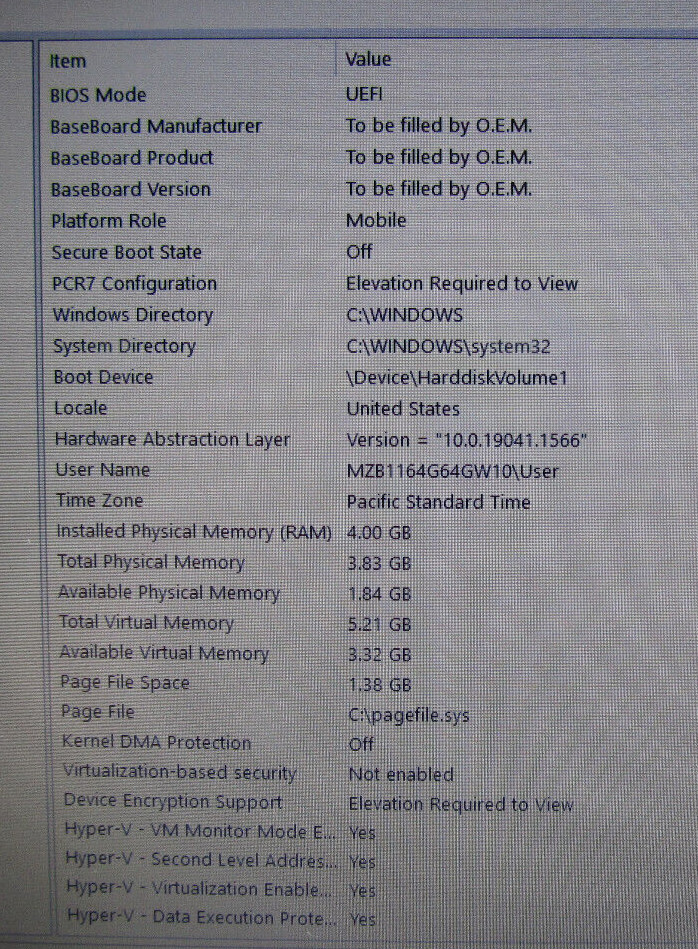Viewport: 698px width, 949px height.
Task: Select the User Name row label
Action: [x=103, y=470]
